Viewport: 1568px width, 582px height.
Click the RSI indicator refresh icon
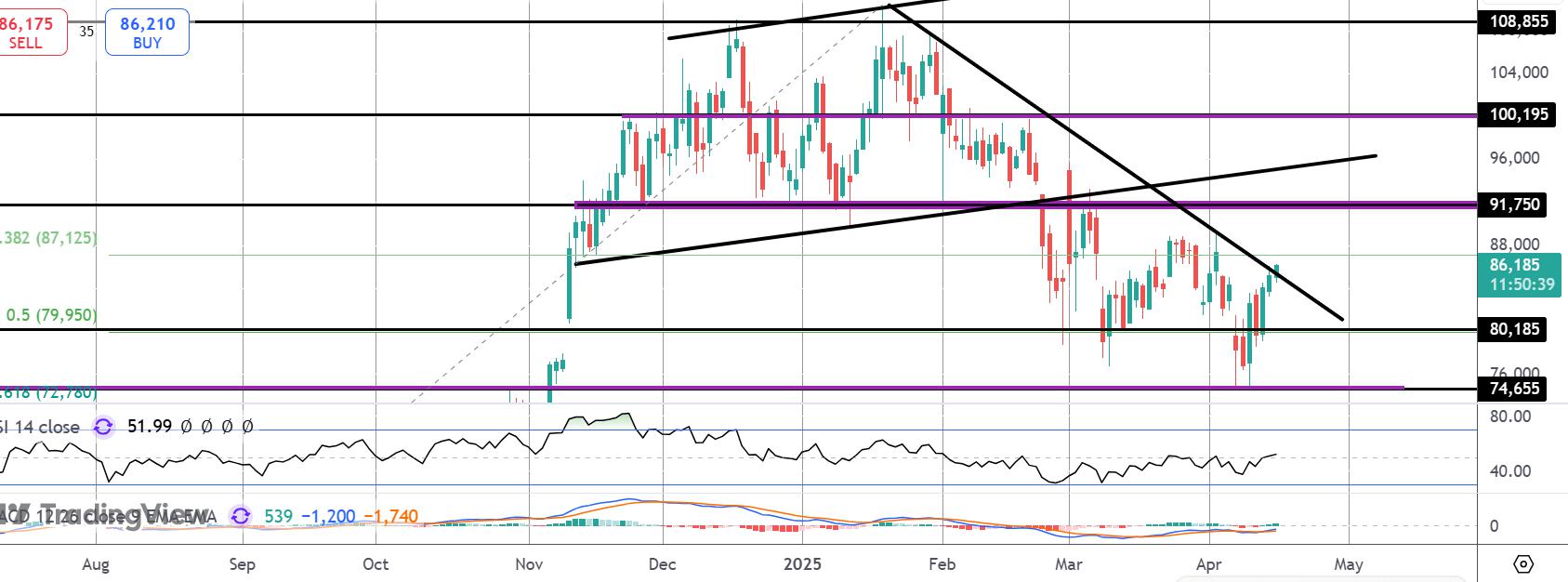(x=103, y=427)
